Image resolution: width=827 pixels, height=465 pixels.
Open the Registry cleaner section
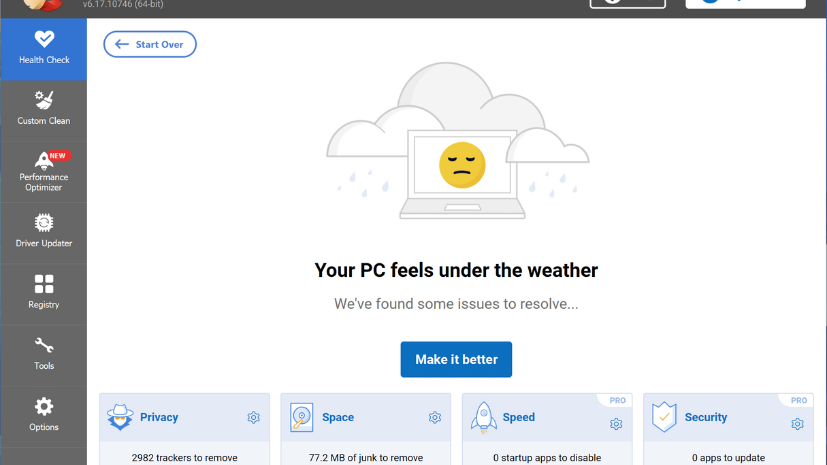[43, 292]
